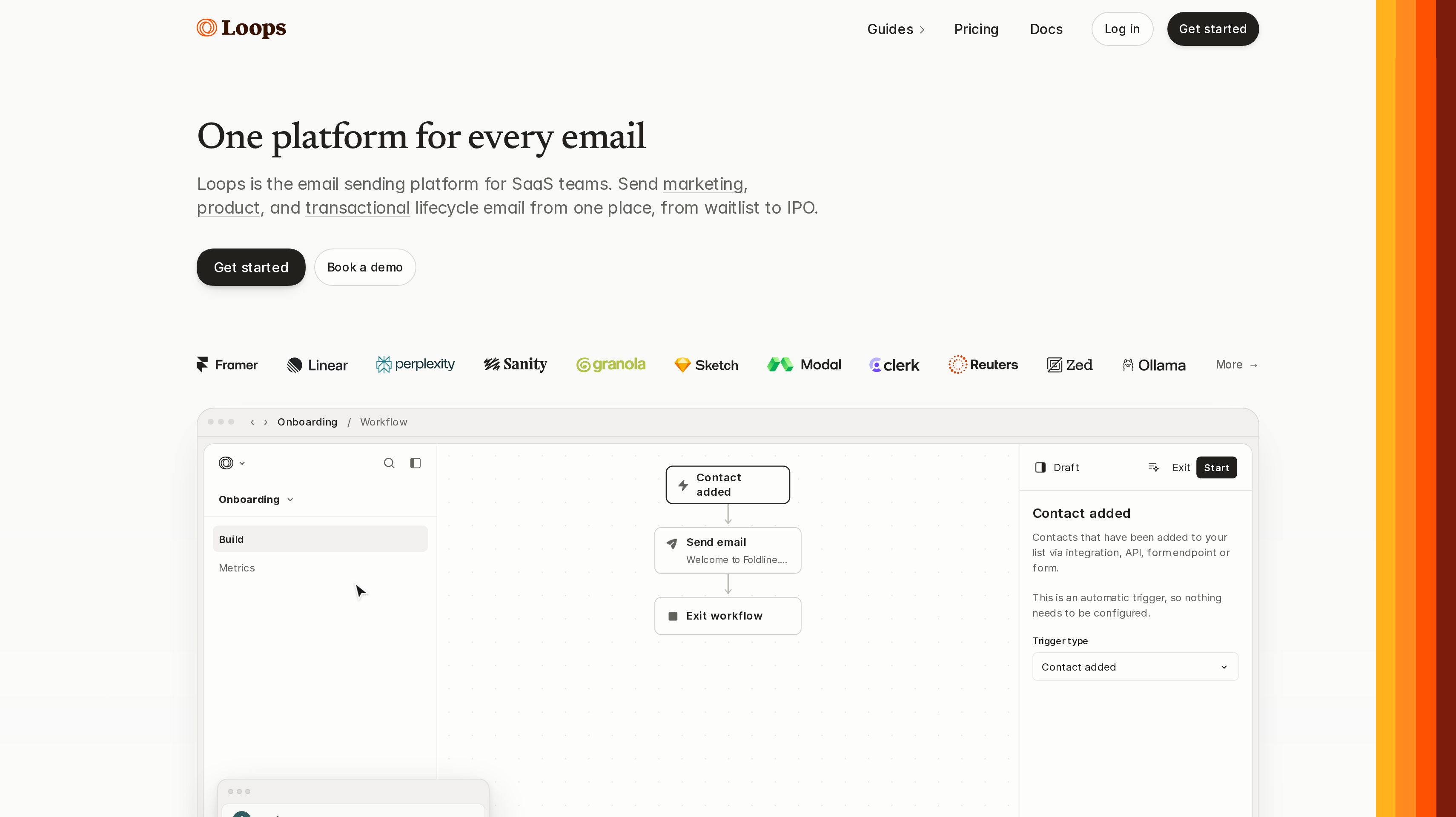Click the Modal logo

point(804,364)
